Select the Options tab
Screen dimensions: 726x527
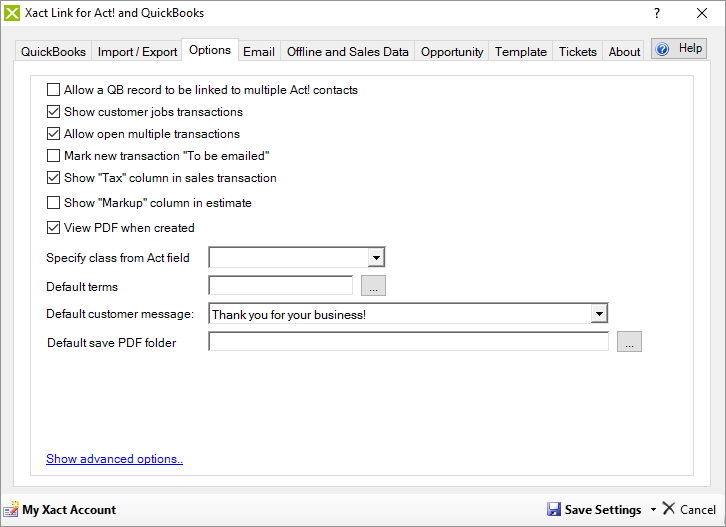[x=210, y=50]
